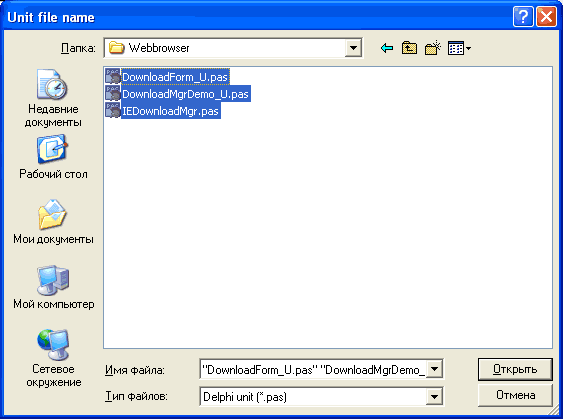Click the help question mark button

523,17
